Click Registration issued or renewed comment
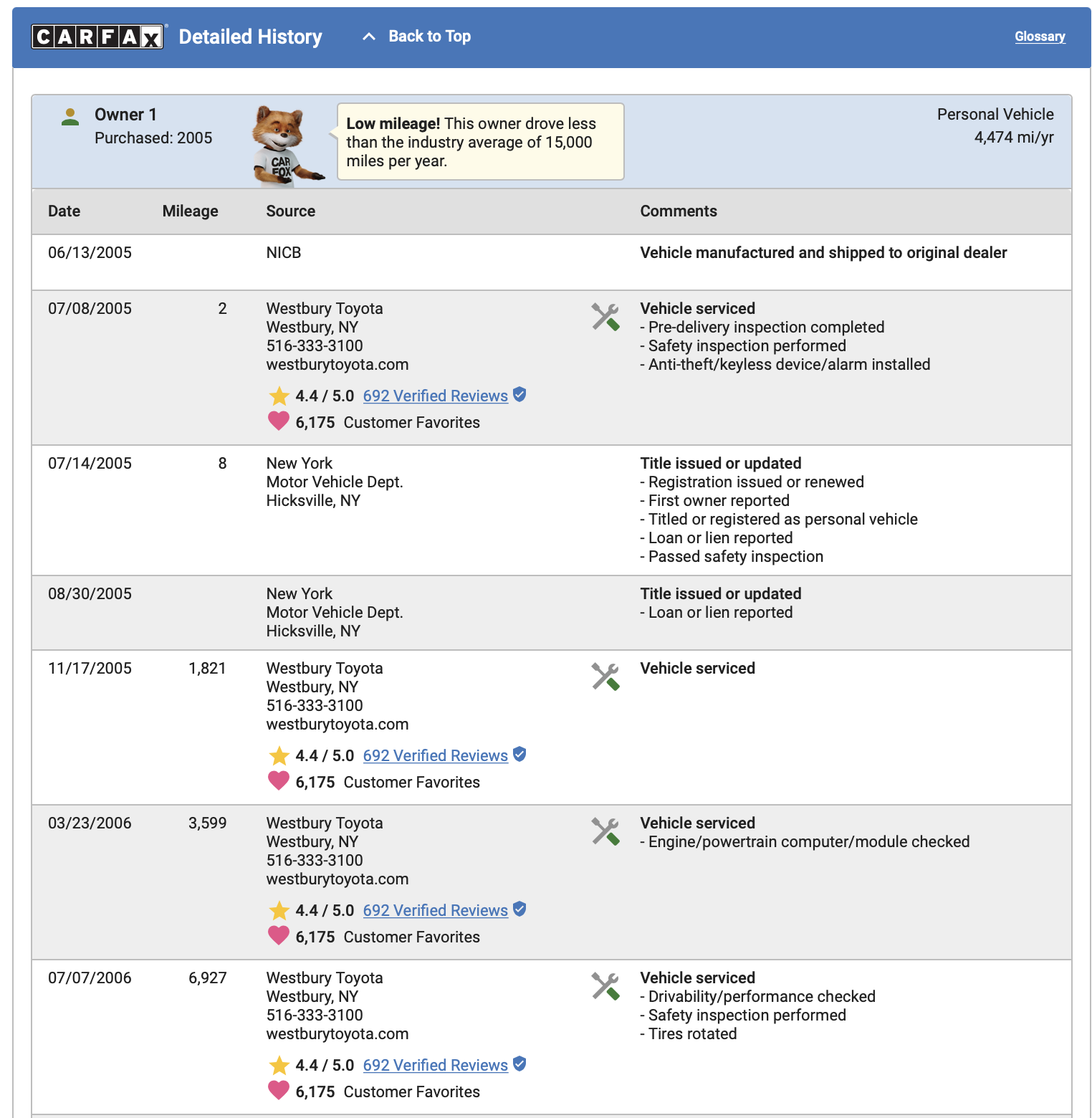This screenshot has height=1118, width=1092. pyautogui.click(x=752, y=482)
